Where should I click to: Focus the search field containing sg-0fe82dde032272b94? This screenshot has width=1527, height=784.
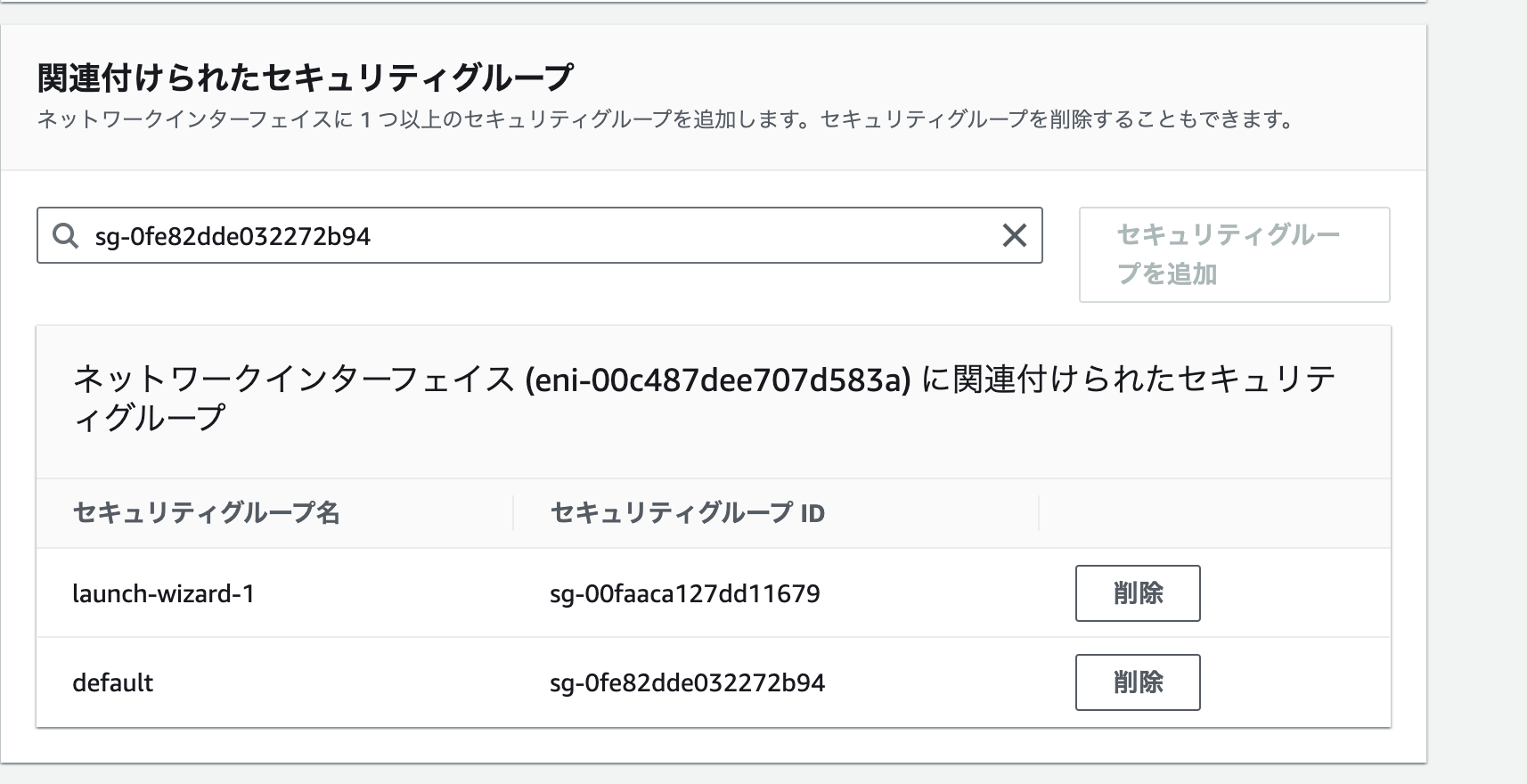(x=535, y=236)
